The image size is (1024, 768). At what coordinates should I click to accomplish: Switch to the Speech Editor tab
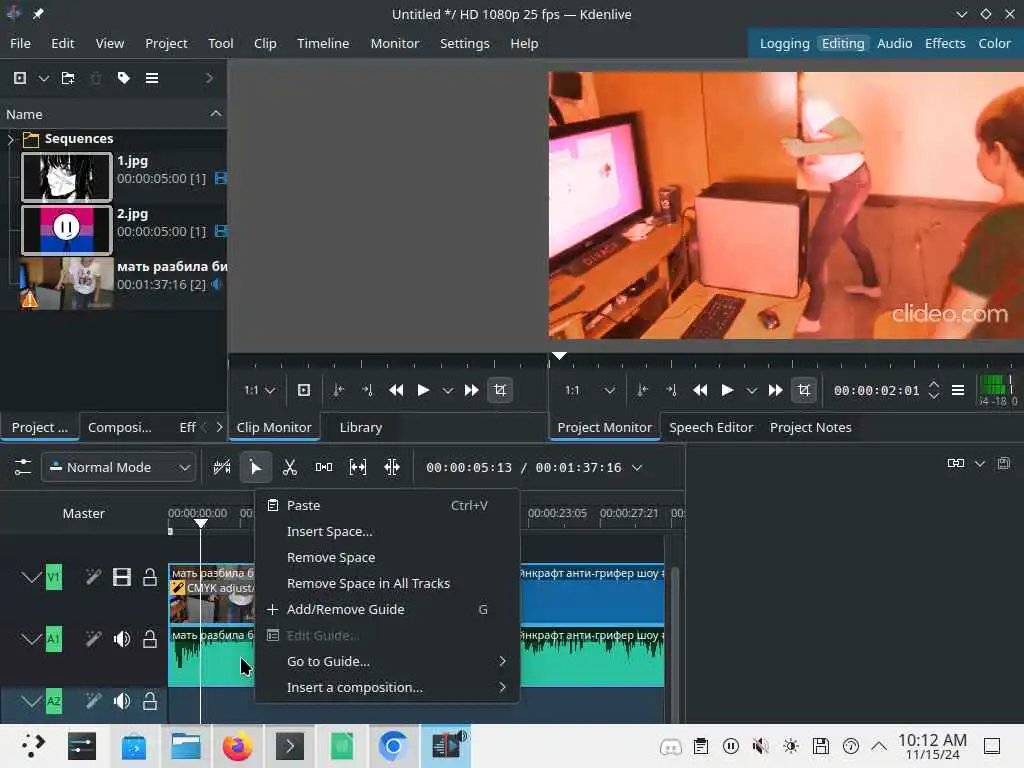pos(711,427)
